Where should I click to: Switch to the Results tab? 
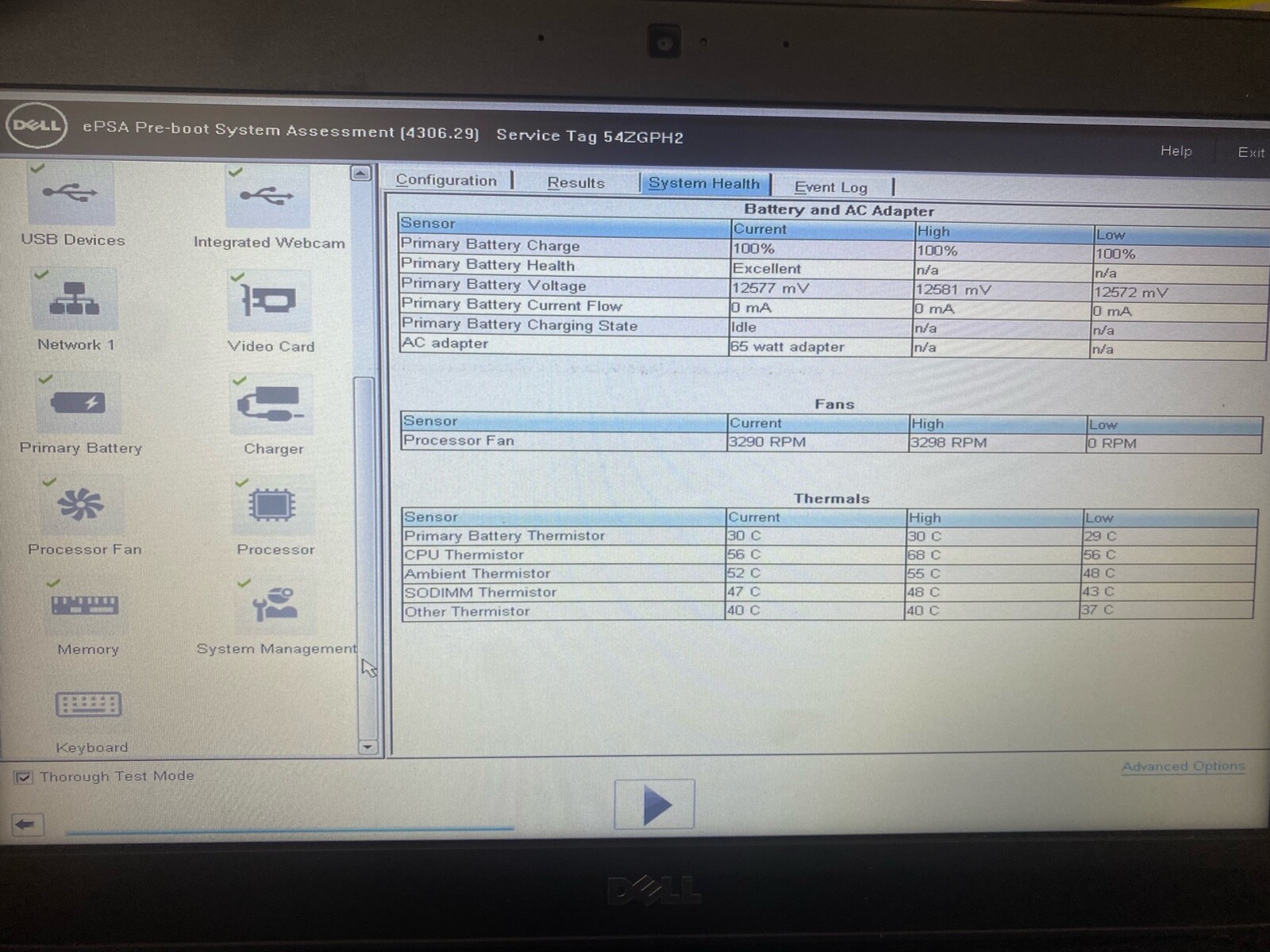(575, 182)
